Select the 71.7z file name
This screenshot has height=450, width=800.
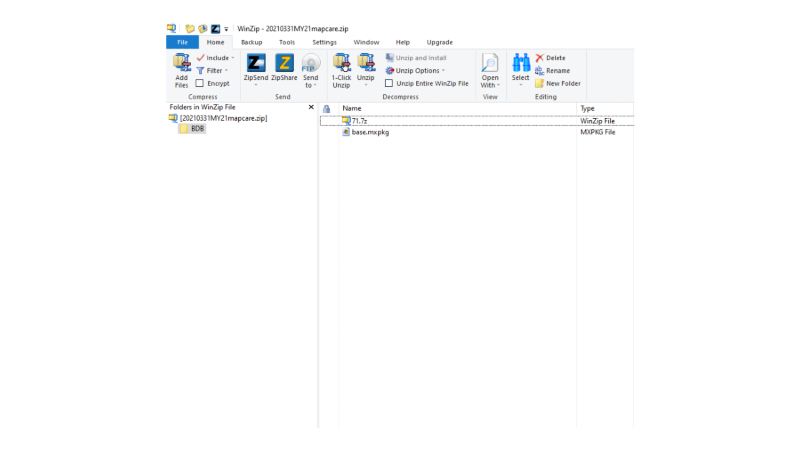(359, 121)
